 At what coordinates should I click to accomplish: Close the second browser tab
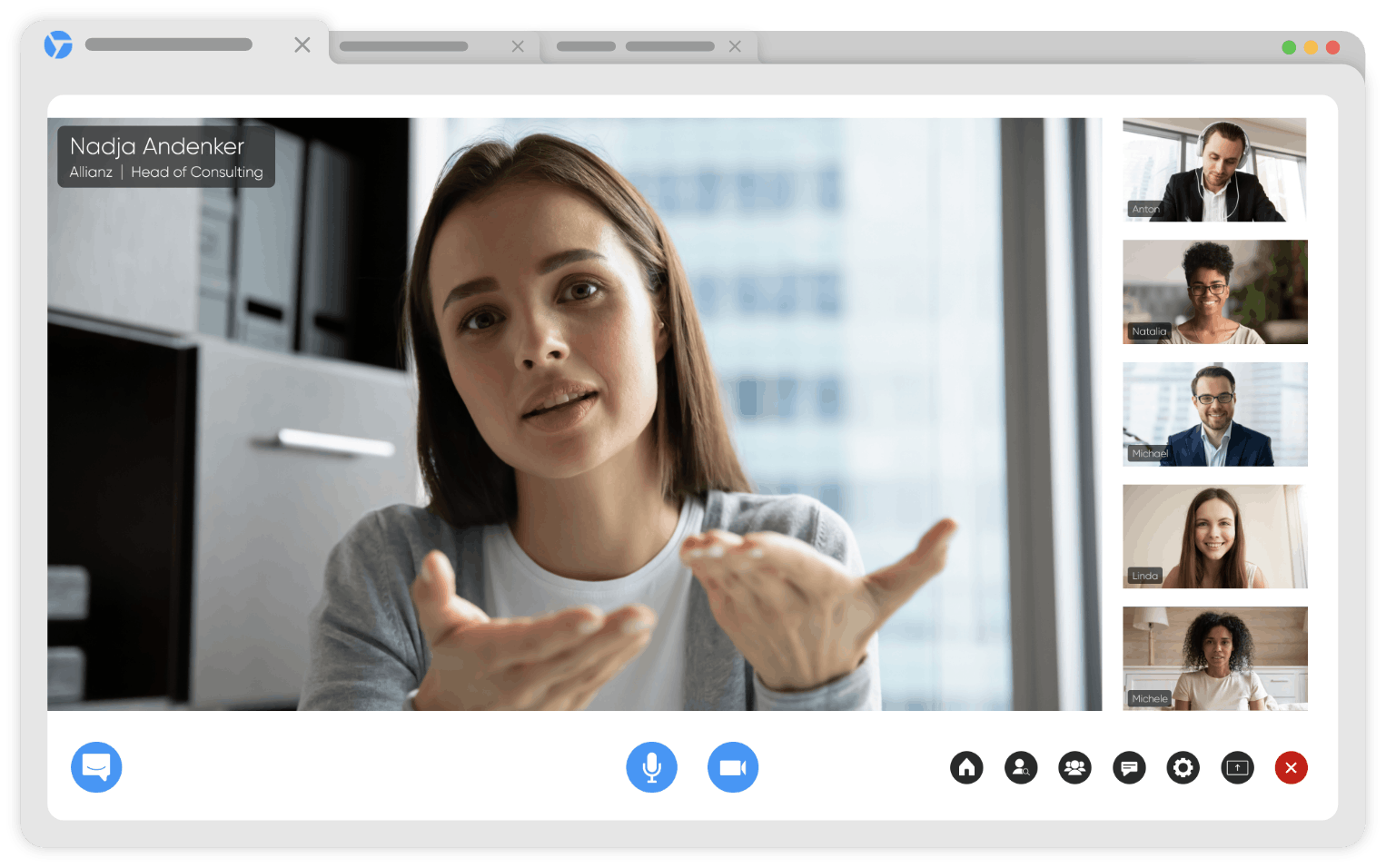[x=518, y=46]
